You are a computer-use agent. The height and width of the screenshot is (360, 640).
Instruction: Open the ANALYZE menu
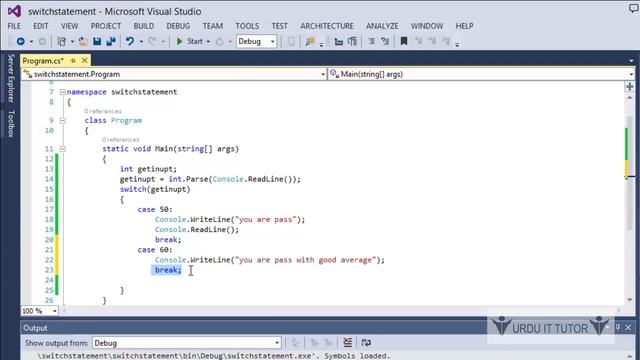[x=382, y=26]
